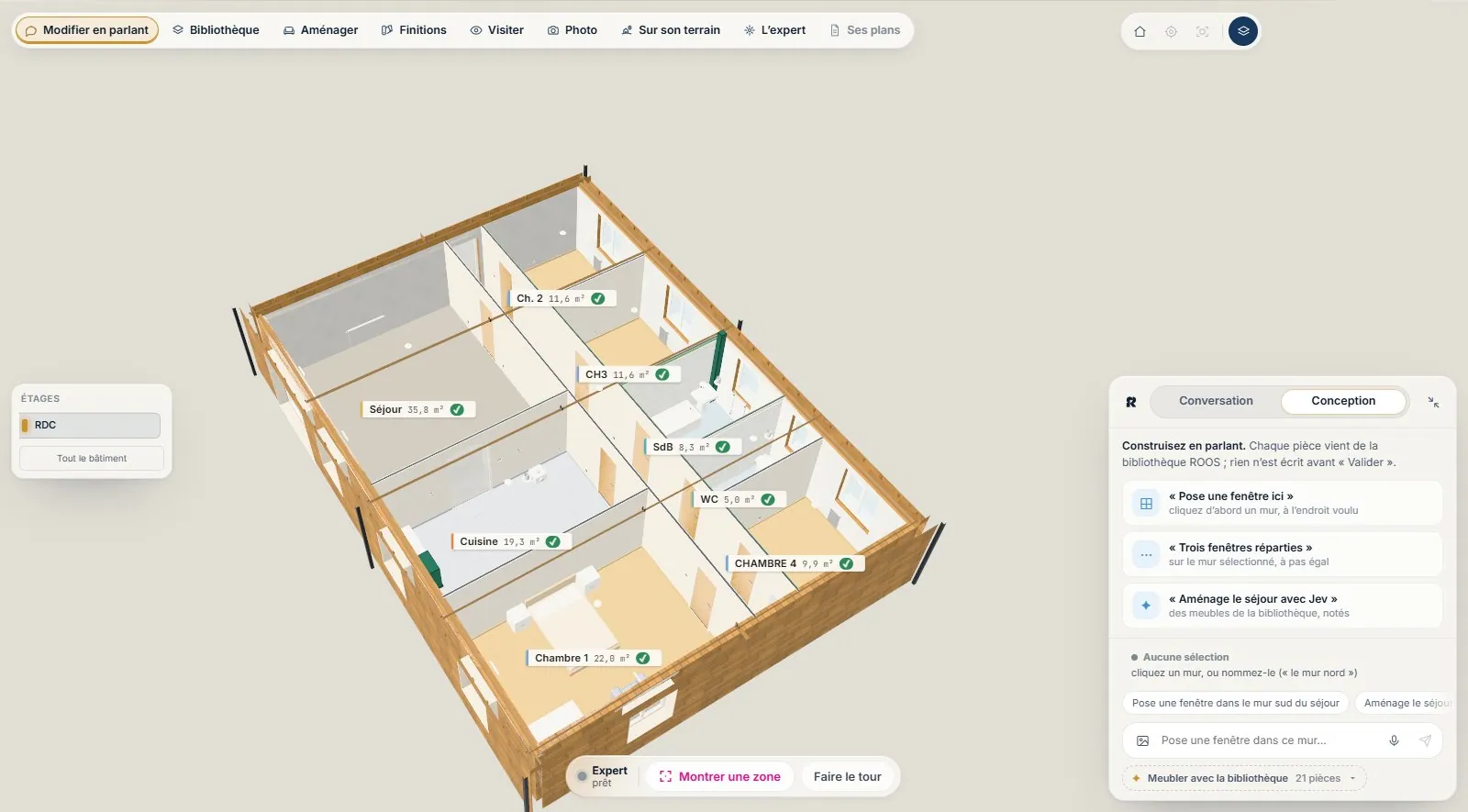Click the frame-fit focus icon
1468x812 pixels.
1202,31
